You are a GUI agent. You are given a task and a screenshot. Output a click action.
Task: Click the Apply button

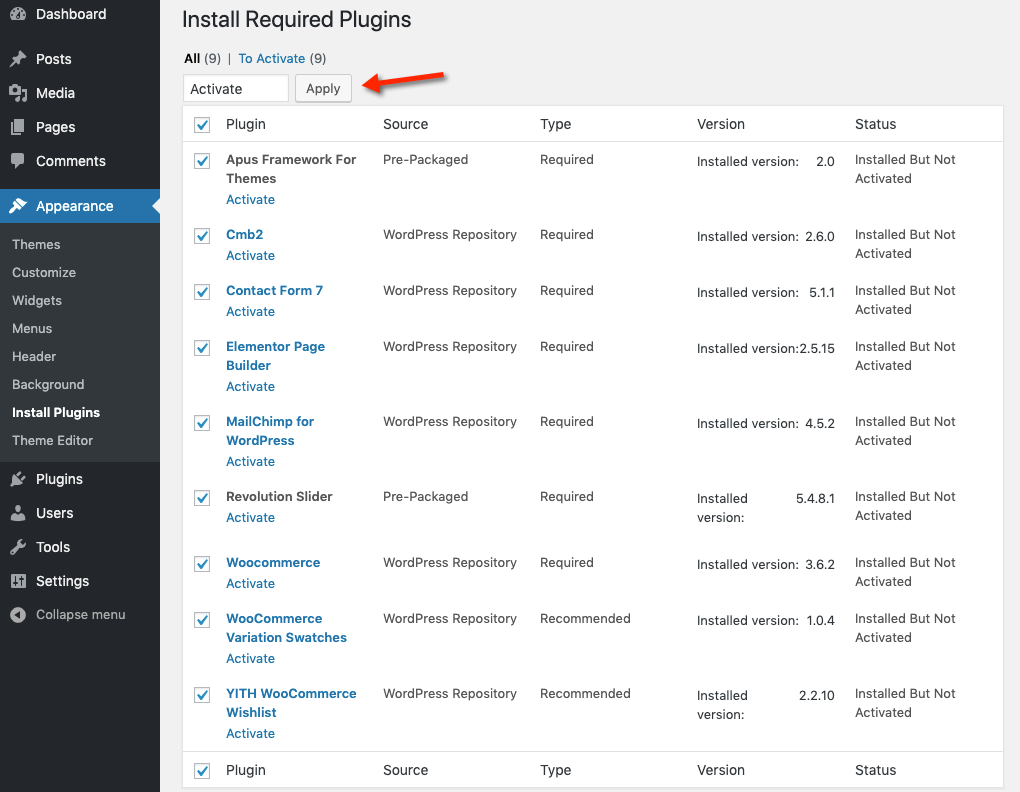coord(323,88)
